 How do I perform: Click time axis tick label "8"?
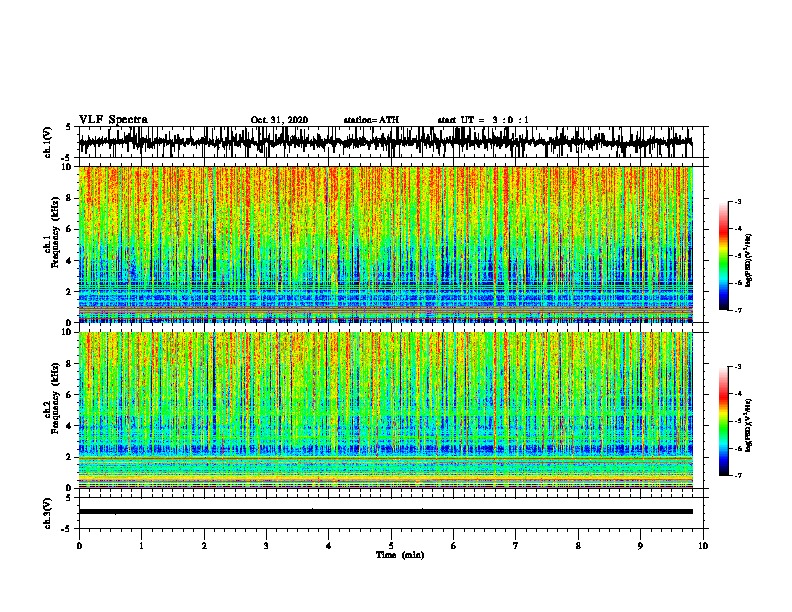tap(578, 546)
